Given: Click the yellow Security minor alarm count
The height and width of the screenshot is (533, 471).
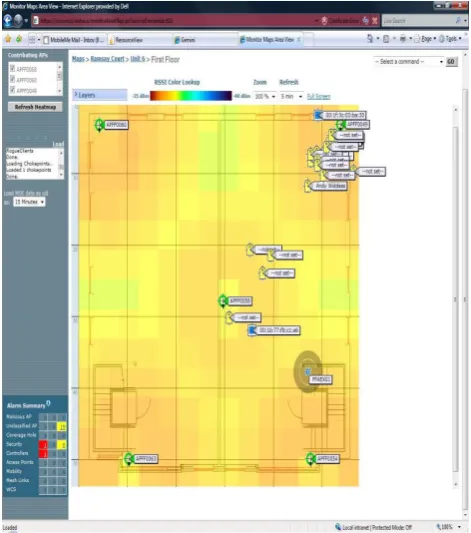Looking at the screenshot, I should tap(62, 445).
